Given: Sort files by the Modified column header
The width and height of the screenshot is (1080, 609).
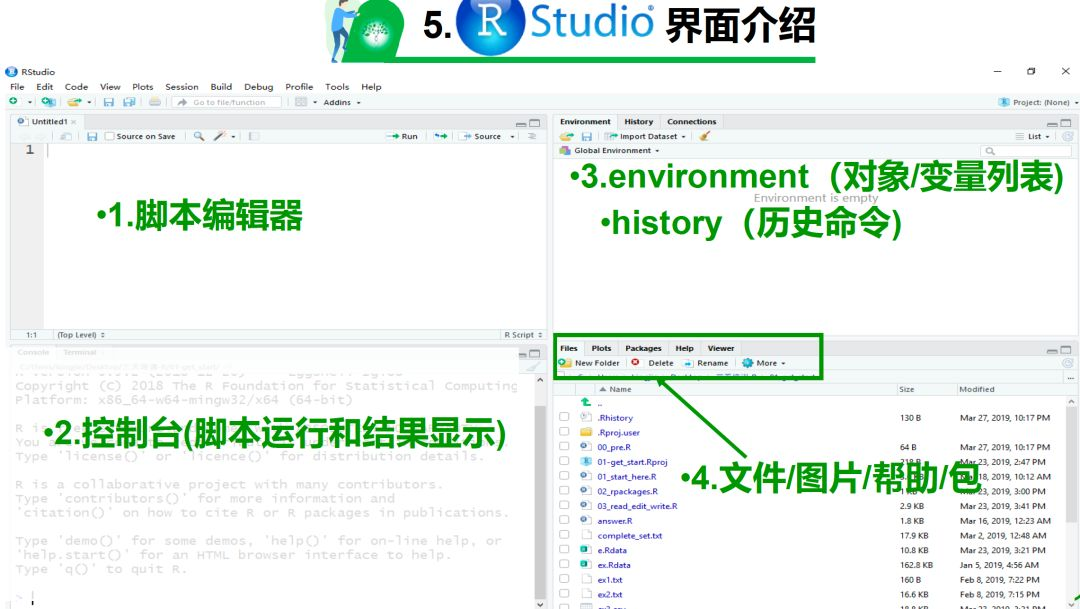Looking at the screenshot, I should point(977,389).
